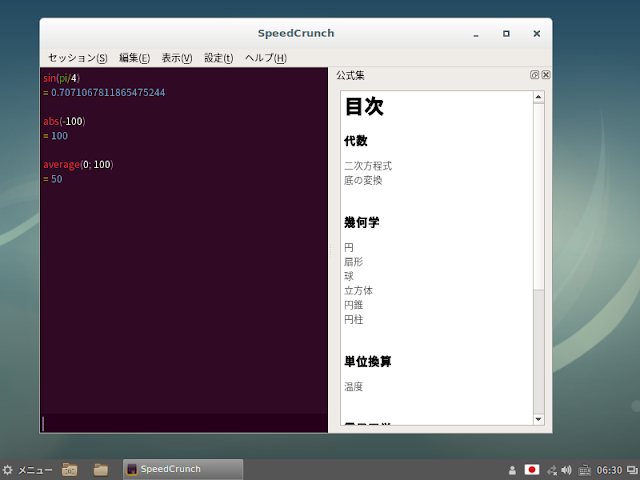Open the 円柱 geometry link

353,320
